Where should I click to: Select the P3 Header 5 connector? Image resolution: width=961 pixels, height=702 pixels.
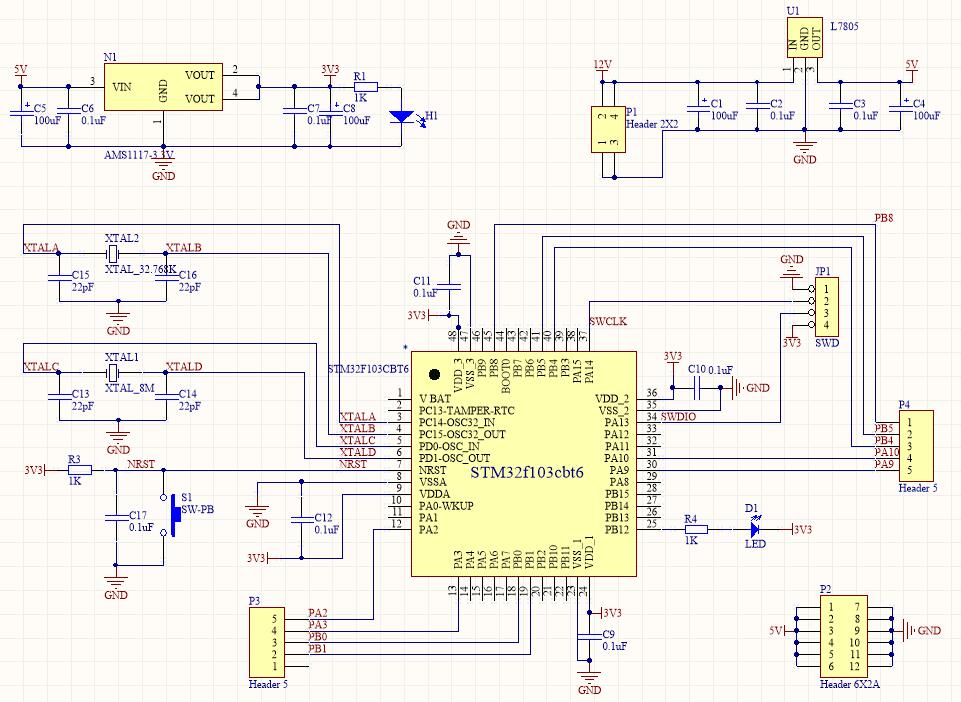pos(267,642)
